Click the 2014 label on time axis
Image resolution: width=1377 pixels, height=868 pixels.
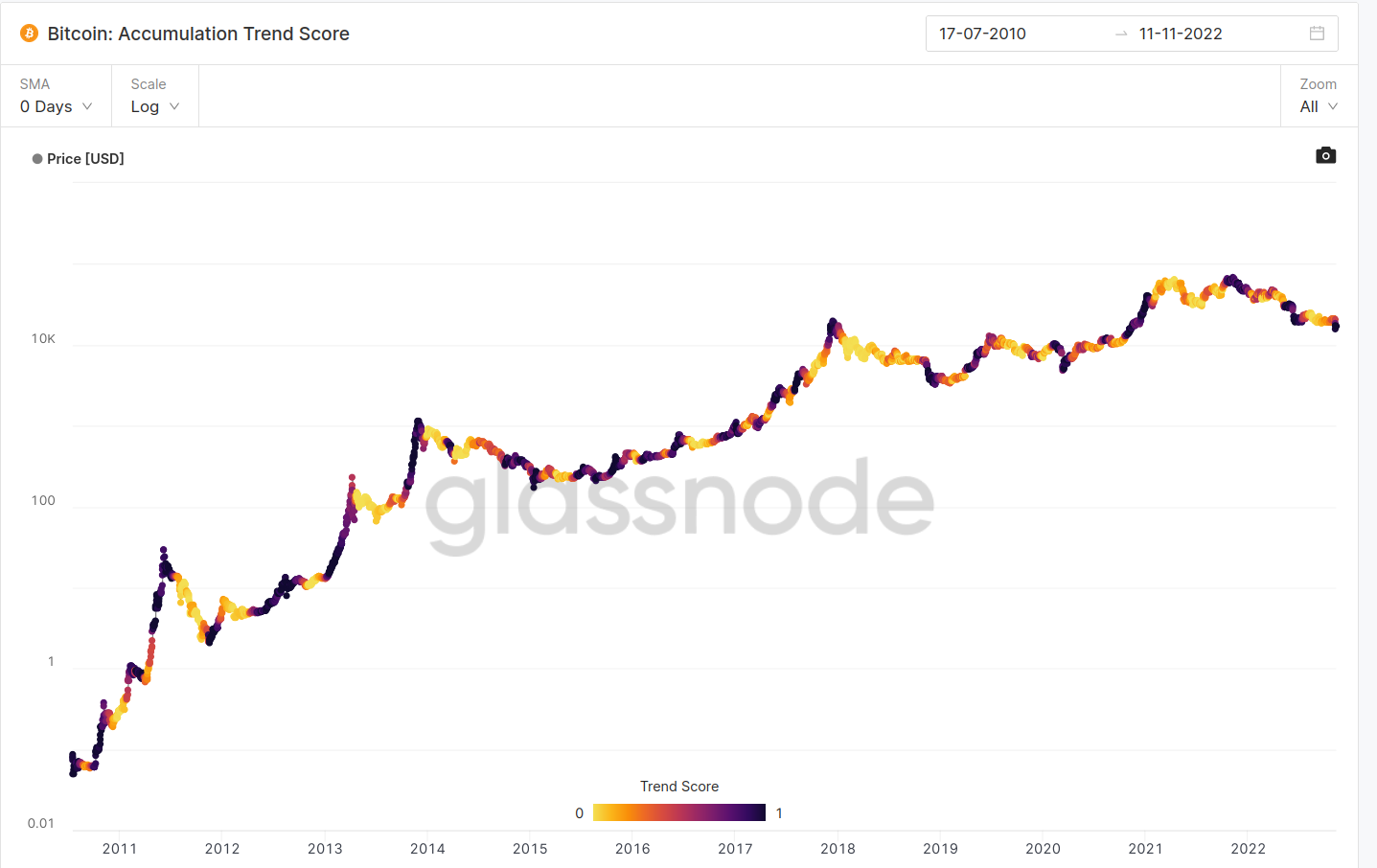(x=427, y=849)
